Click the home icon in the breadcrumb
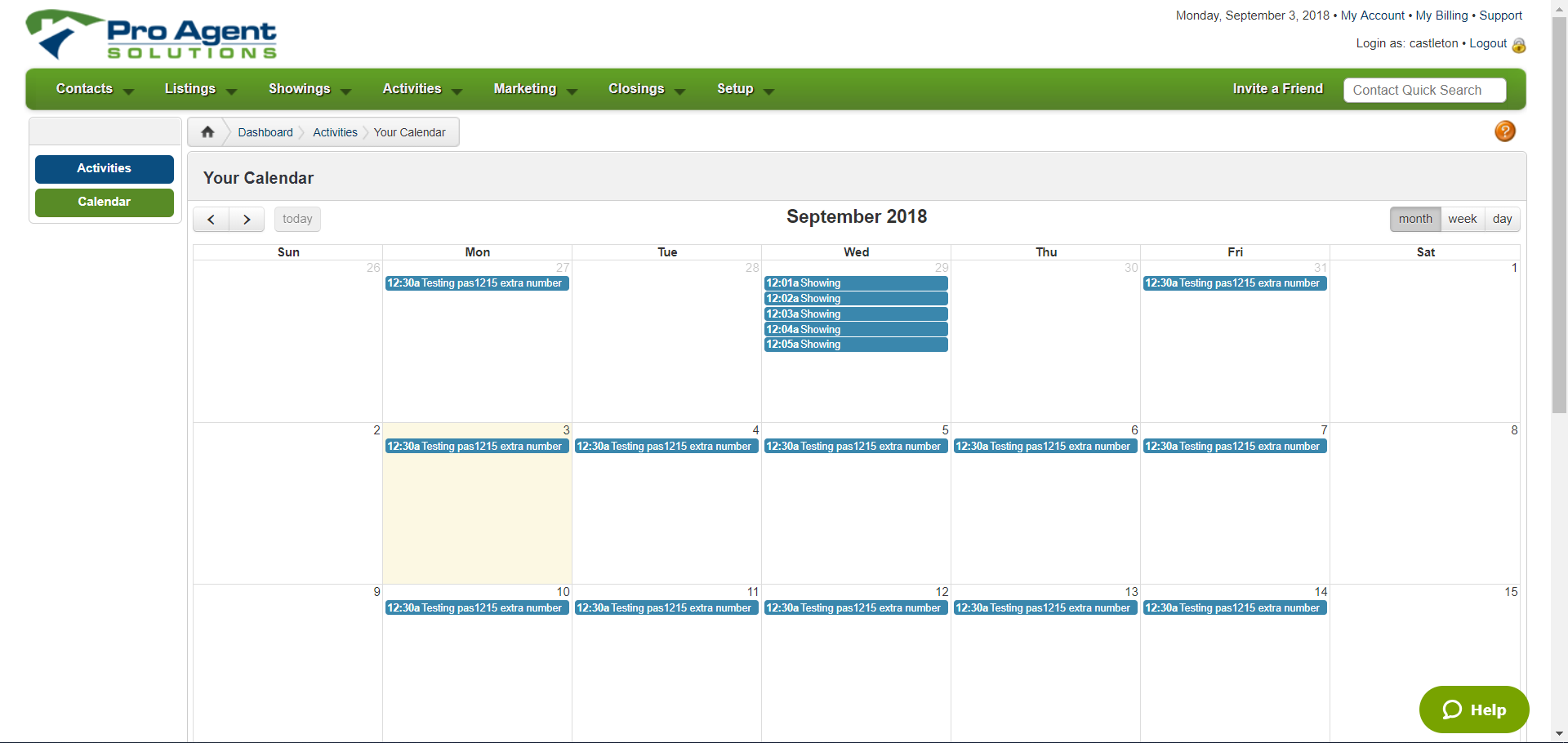The width and height of the screenshot is (1568, 743). tap(207, 131)
